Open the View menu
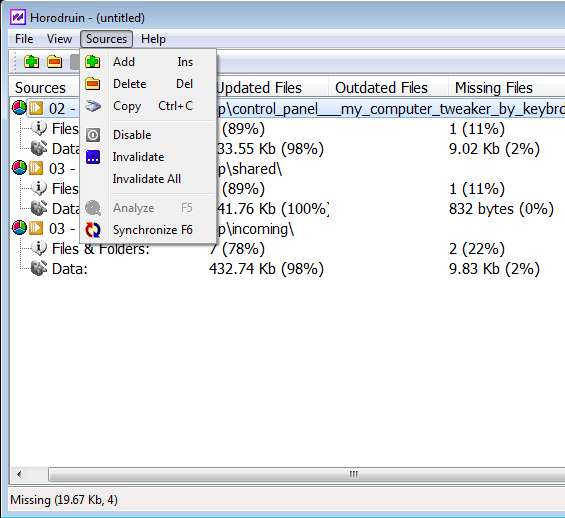This screenshot has height=518, width=565. (59, 39)
